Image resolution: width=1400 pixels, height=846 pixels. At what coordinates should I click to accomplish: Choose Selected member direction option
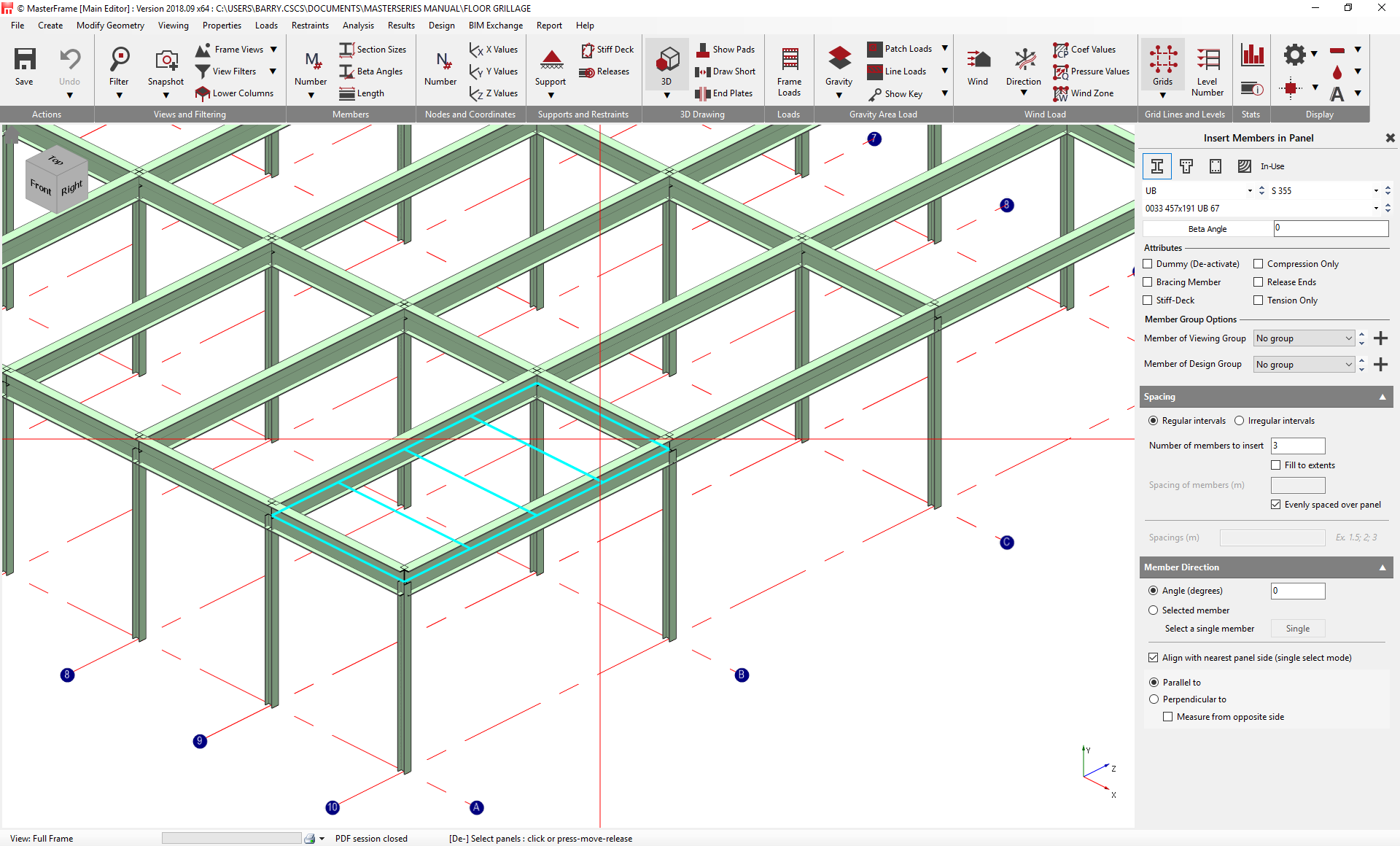coord(1154,610)
